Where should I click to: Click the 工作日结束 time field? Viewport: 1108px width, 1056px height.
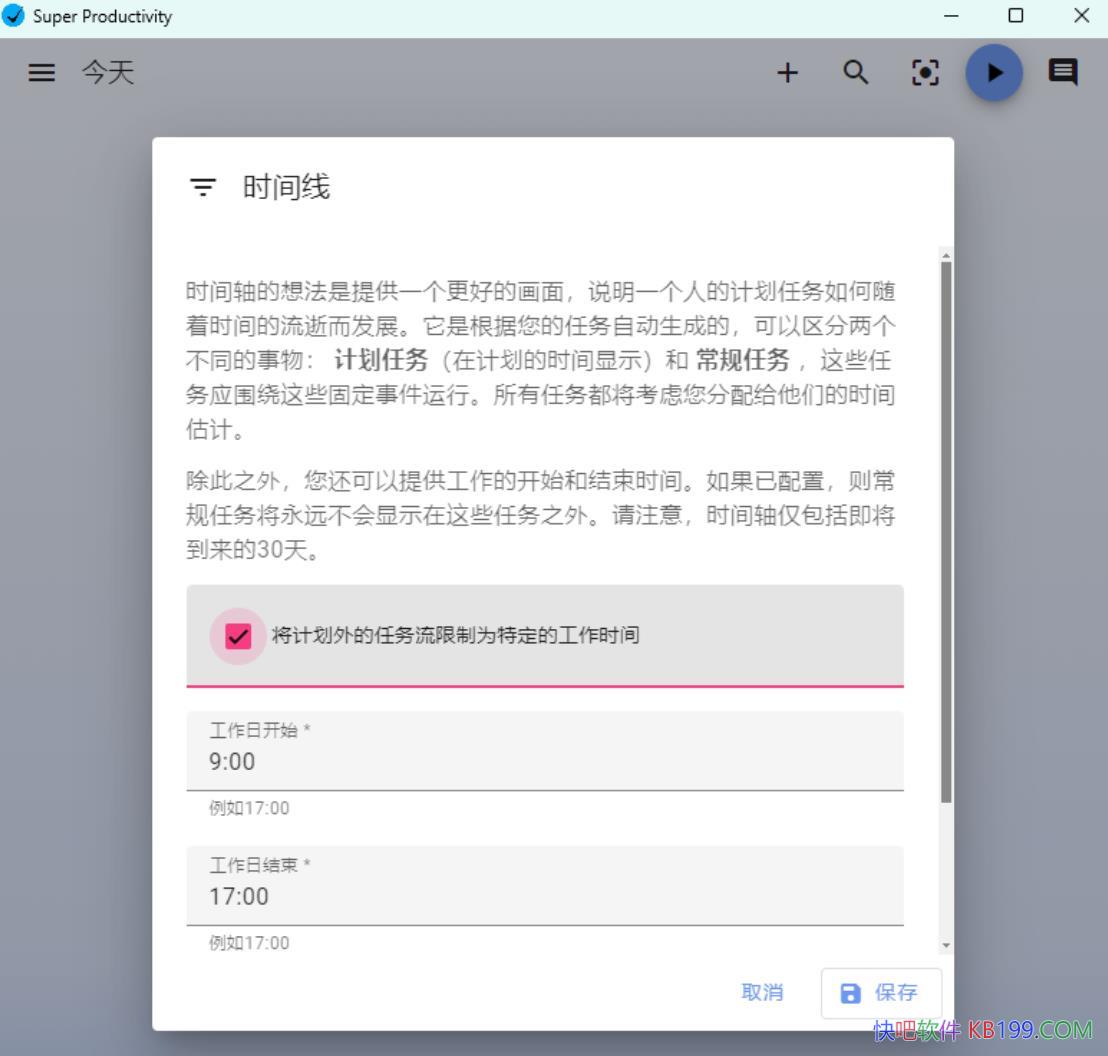pos(544,896)
